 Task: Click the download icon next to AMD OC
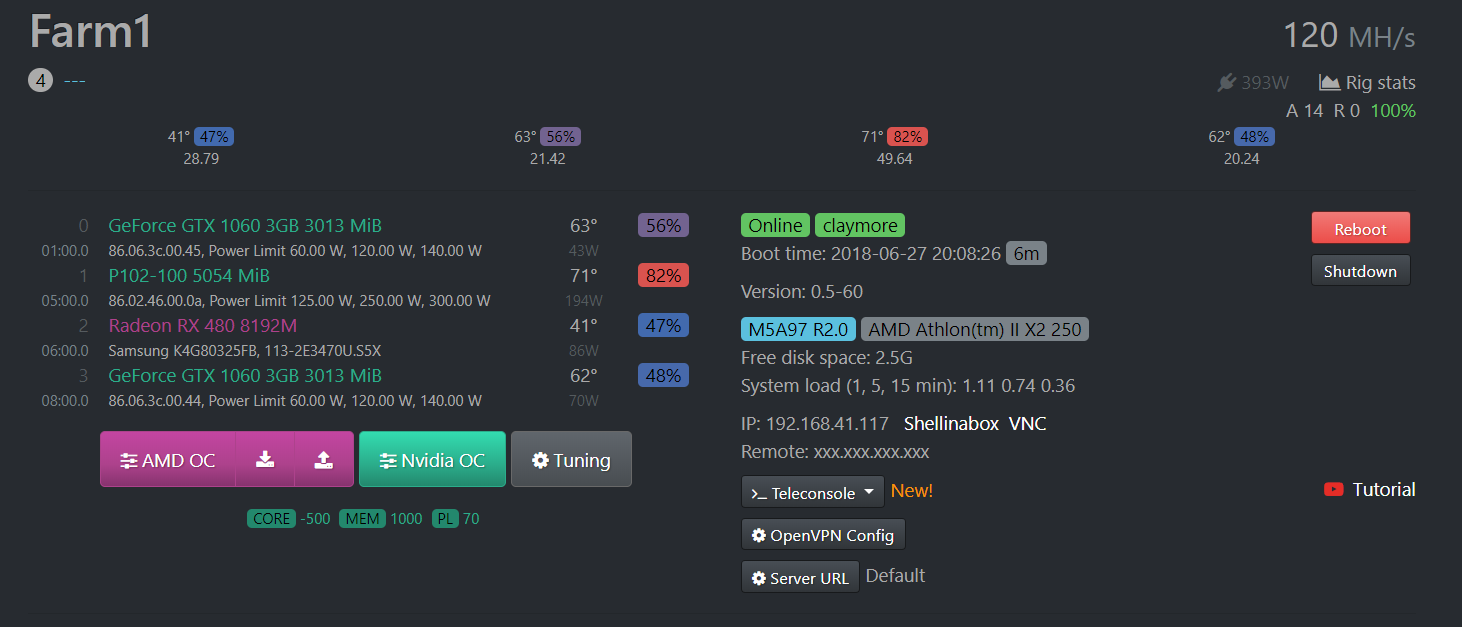click(265, 459)
